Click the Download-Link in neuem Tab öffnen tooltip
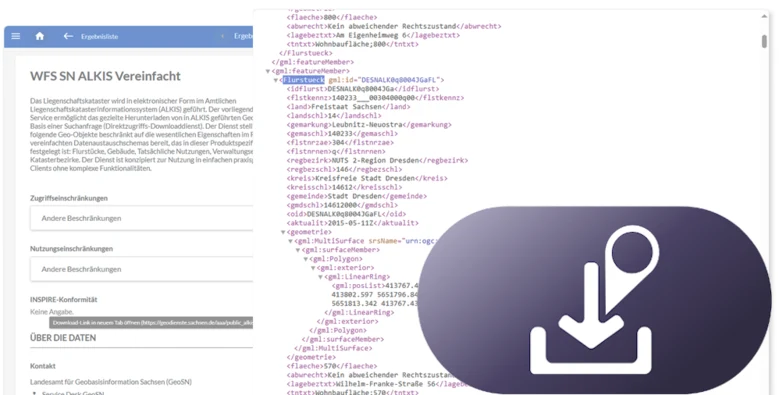 tap(151, 322)
